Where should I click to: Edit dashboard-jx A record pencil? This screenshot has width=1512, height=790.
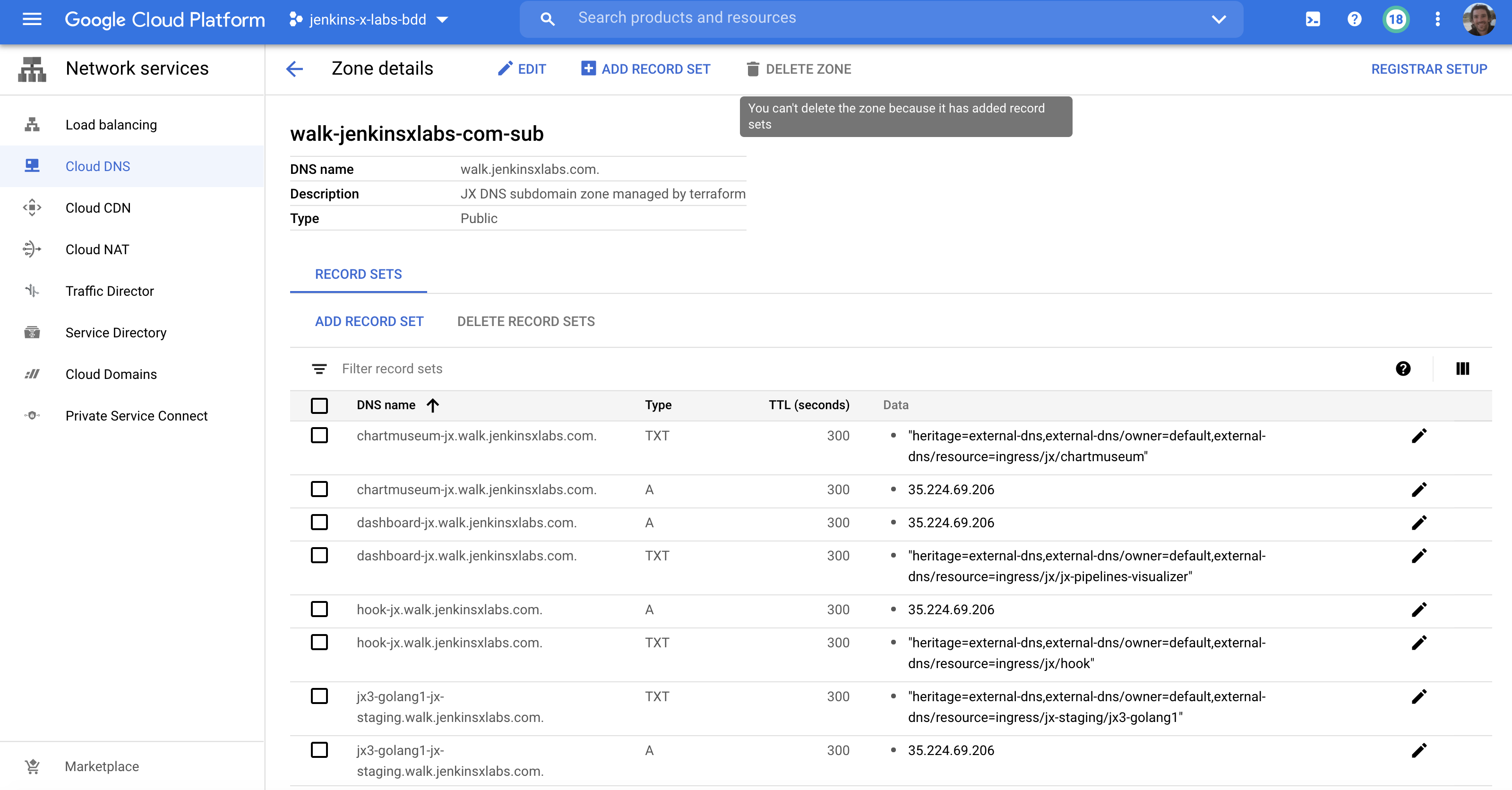click(x=1419, y=523)
